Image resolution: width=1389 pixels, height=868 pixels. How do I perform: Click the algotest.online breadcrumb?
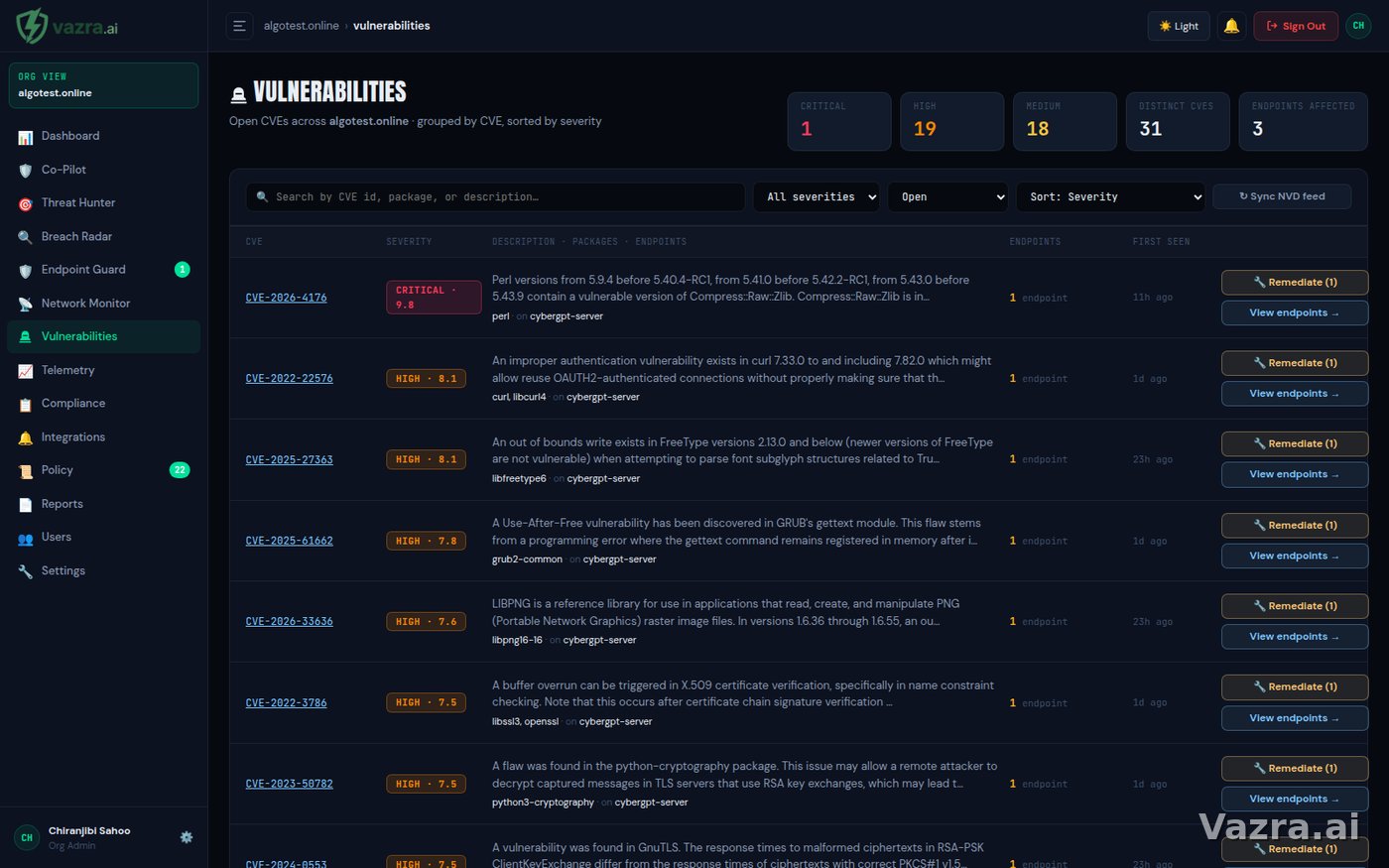coord(302,26)
